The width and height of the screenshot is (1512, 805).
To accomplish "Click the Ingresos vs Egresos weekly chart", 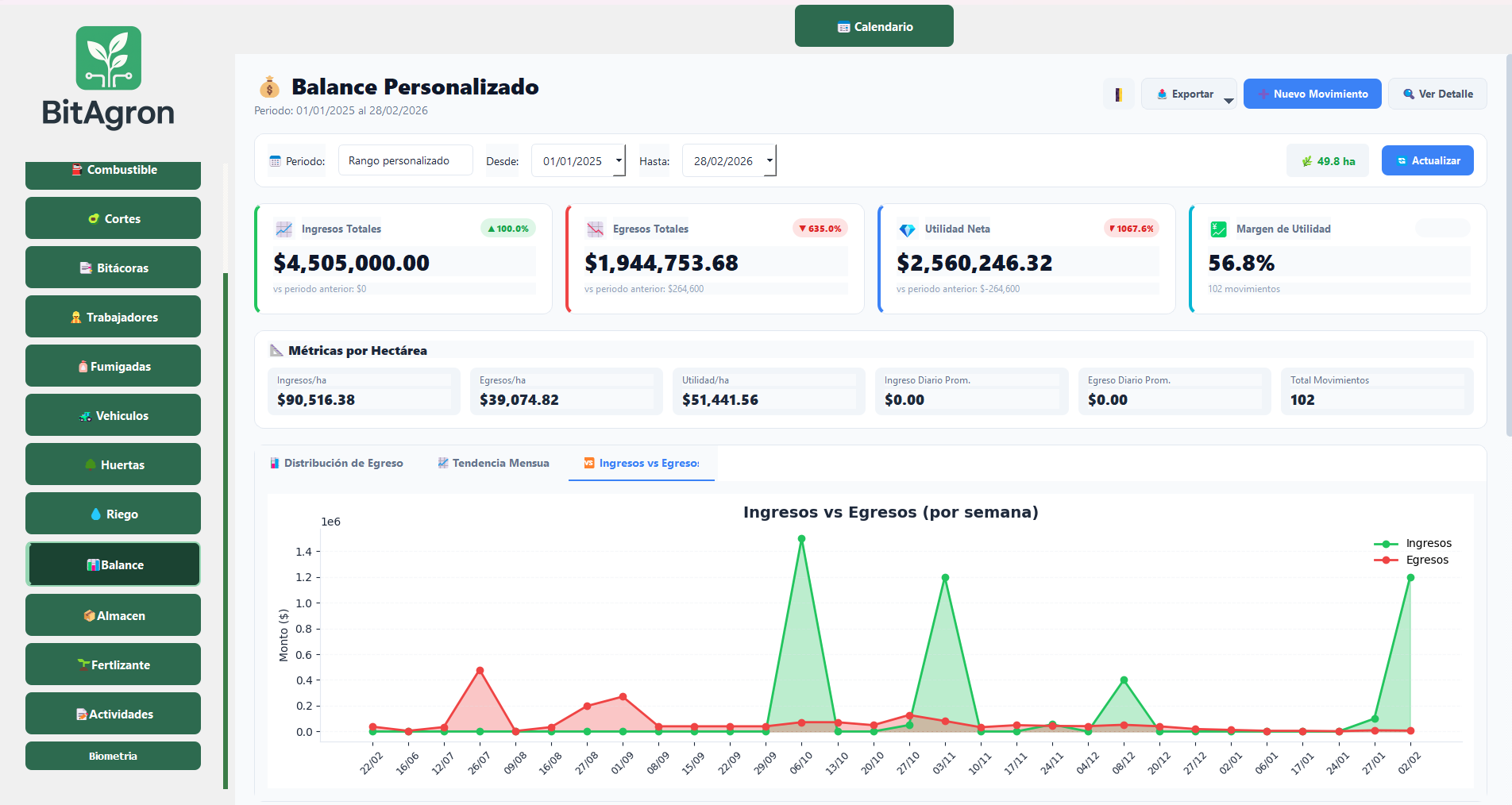I will tap(870, 641).
